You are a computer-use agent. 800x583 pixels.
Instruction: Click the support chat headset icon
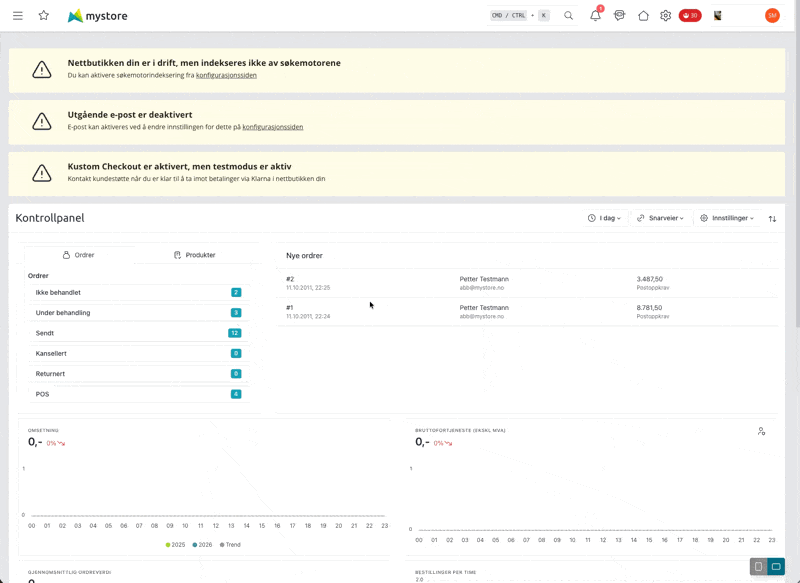pos(619,16)
